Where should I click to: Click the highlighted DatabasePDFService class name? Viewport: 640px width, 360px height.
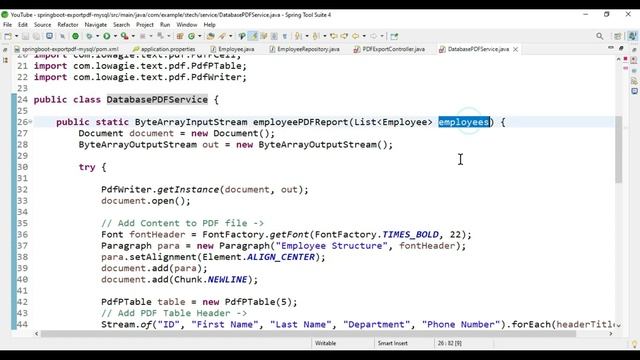pyautogui.click(x=157, y=100)
